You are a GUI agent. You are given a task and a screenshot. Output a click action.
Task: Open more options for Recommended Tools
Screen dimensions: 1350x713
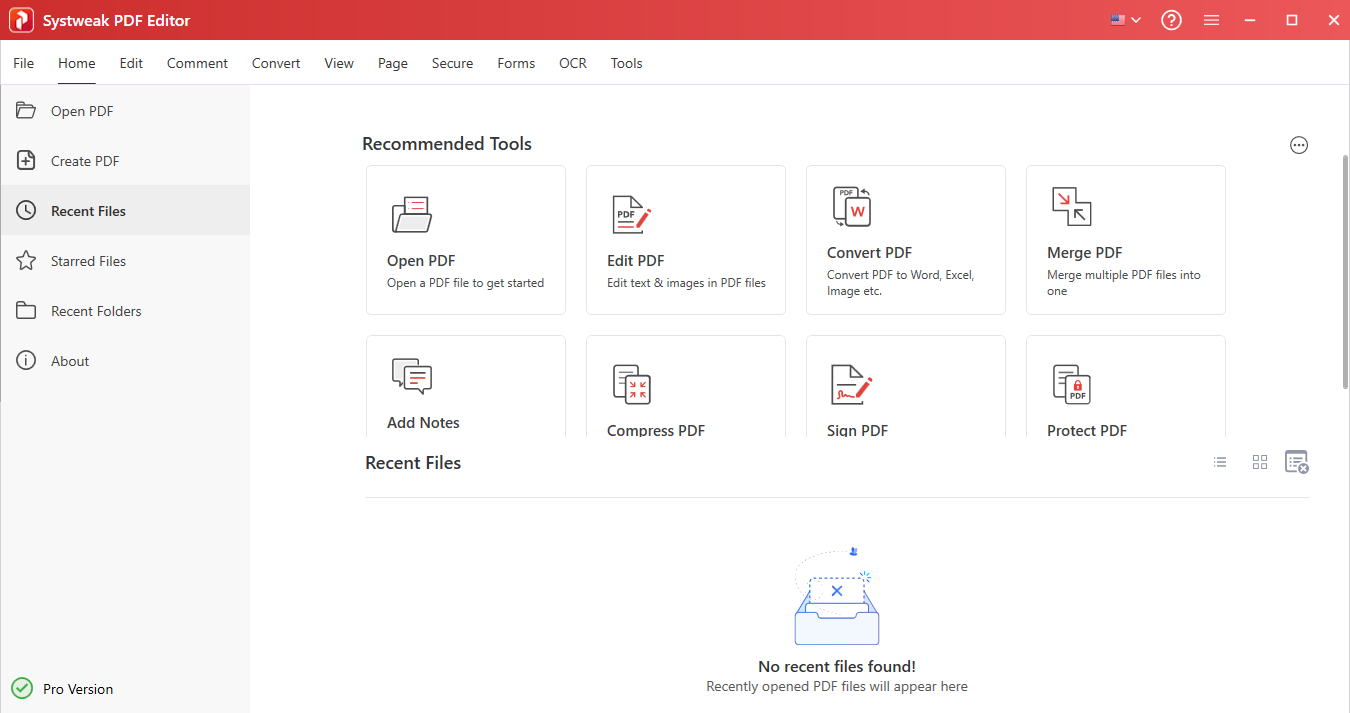1299,144
